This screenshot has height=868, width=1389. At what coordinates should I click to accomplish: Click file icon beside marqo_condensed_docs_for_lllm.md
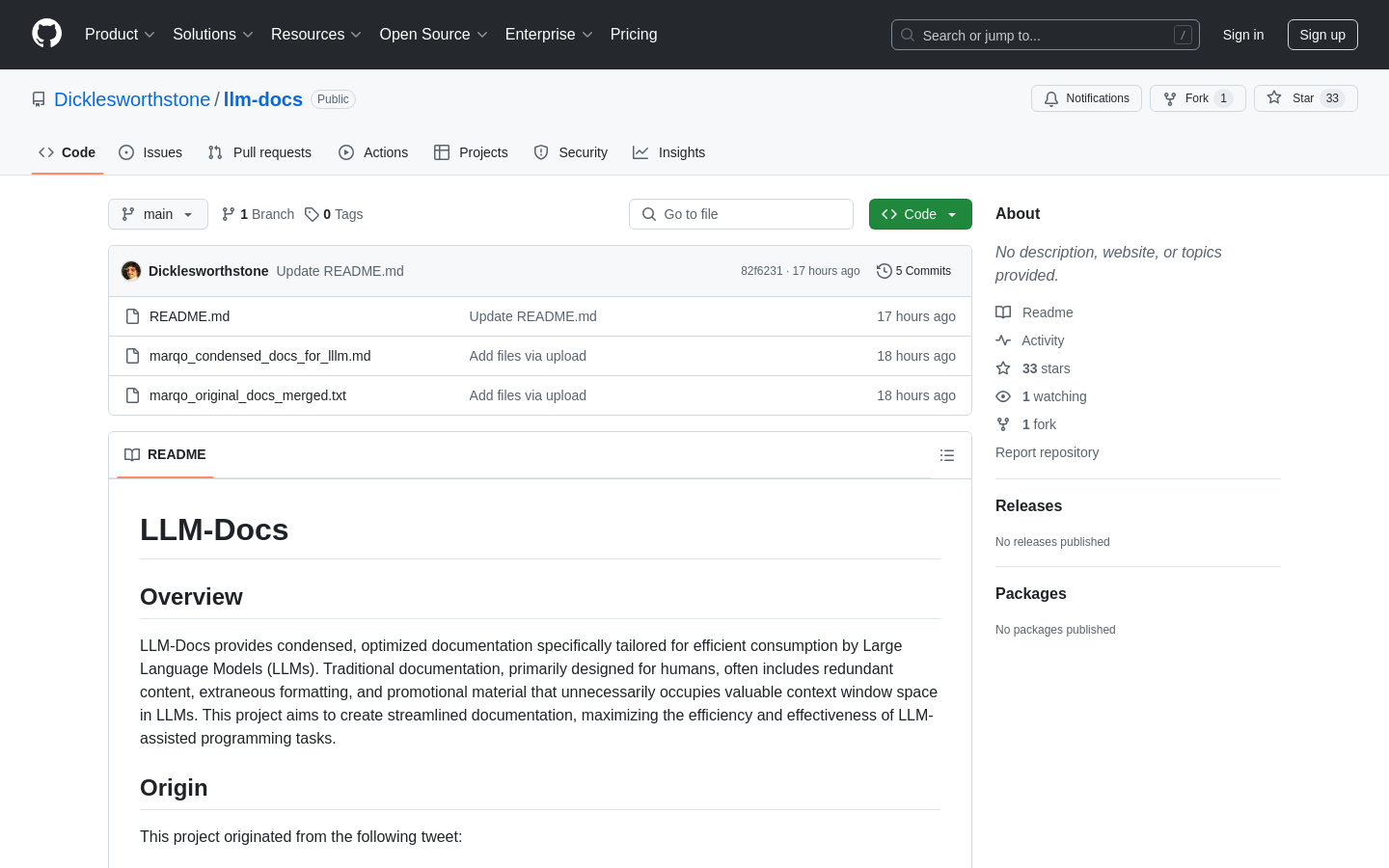(x=133, y=356)
